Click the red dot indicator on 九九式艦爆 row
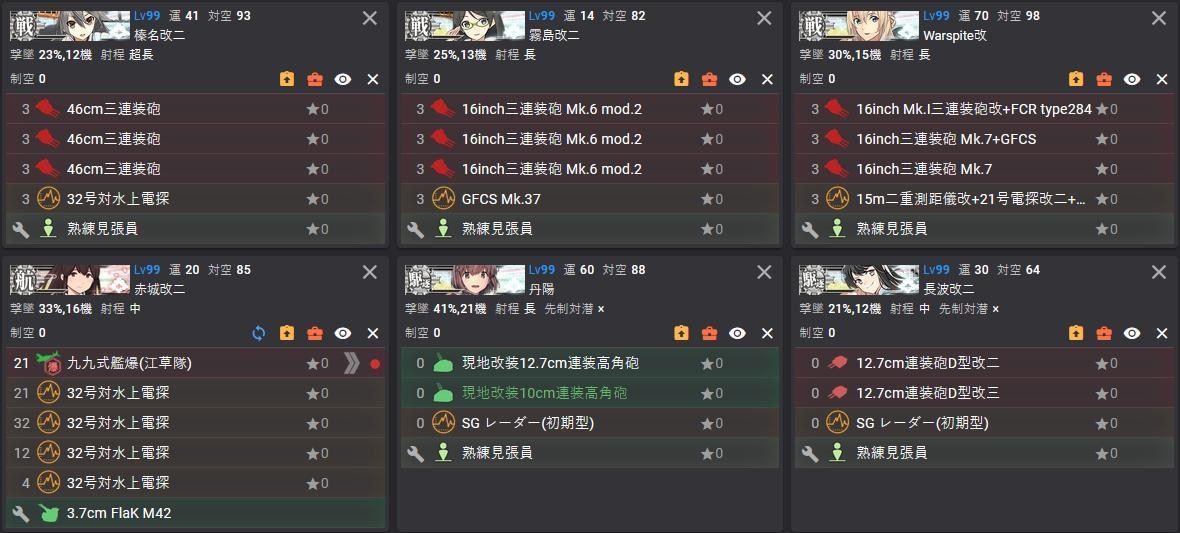1180x533 pixels. tap(376, 364)
